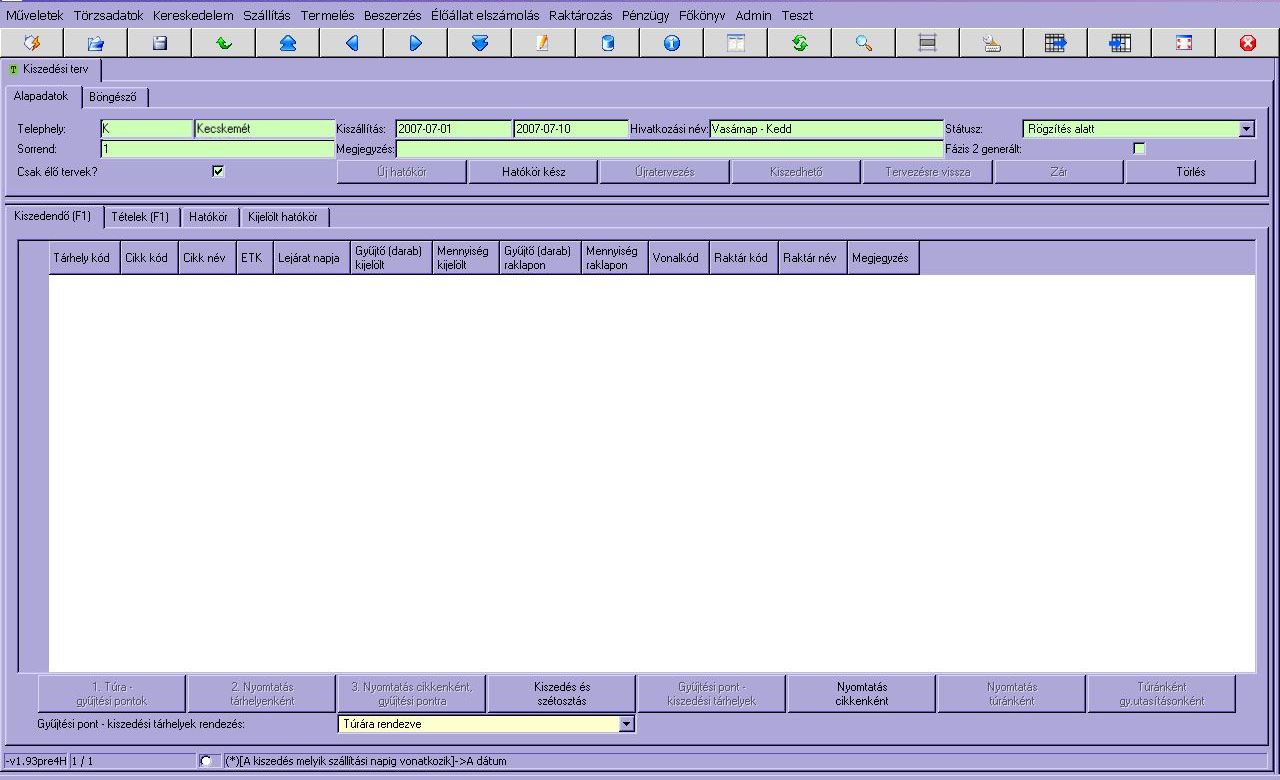Toggle the 'Csak élő tervek?' checkbox

pos(218,171)
